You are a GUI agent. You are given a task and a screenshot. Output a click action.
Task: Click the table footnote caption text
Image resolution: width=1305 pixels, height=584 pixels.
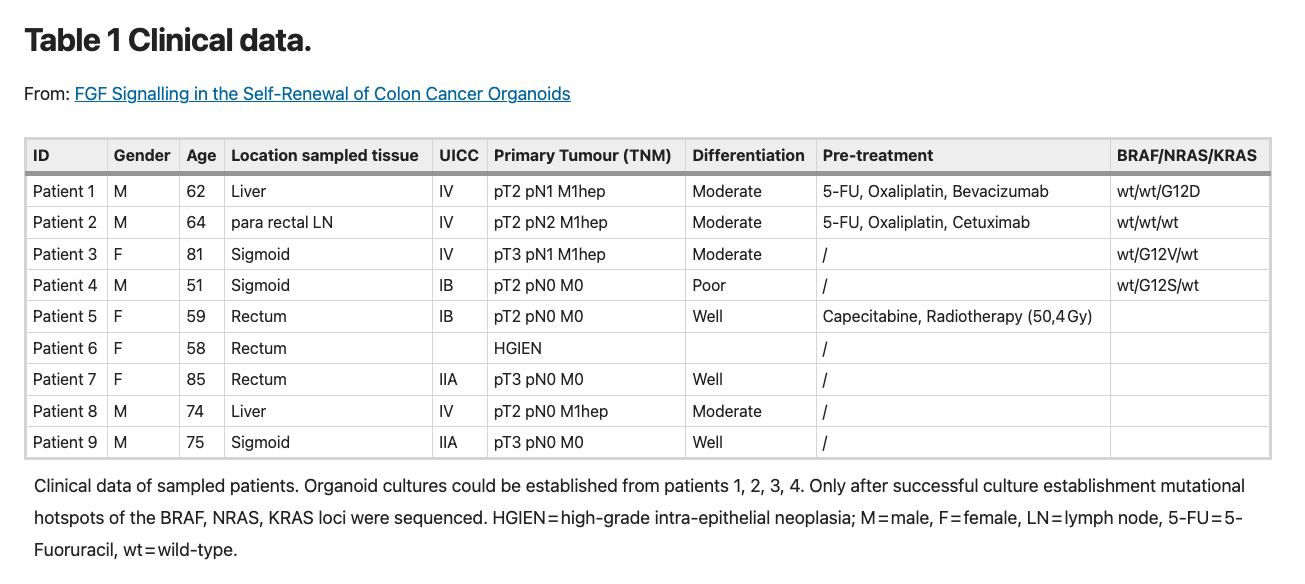tap(639, 517)
